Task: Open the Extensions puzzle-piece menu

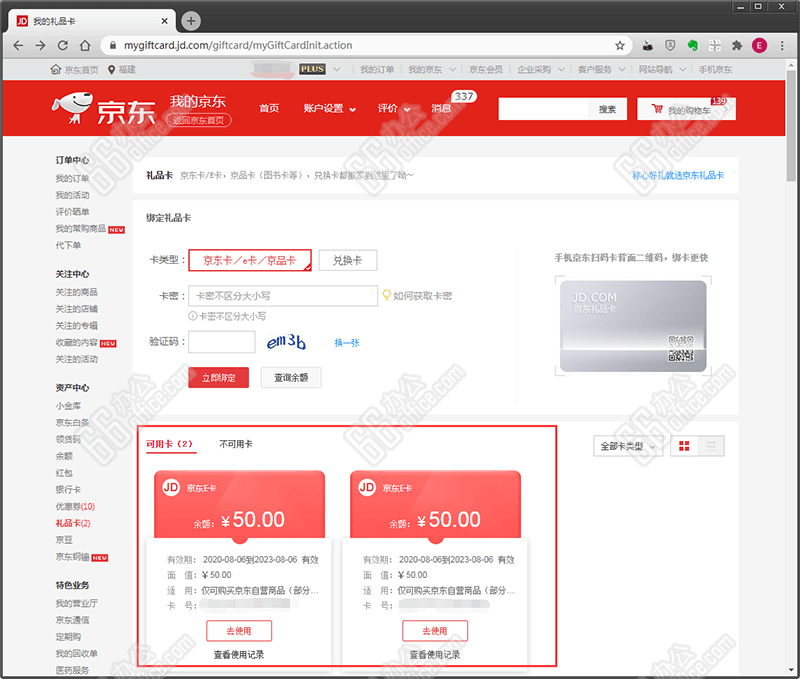Action: click(737, 45)
